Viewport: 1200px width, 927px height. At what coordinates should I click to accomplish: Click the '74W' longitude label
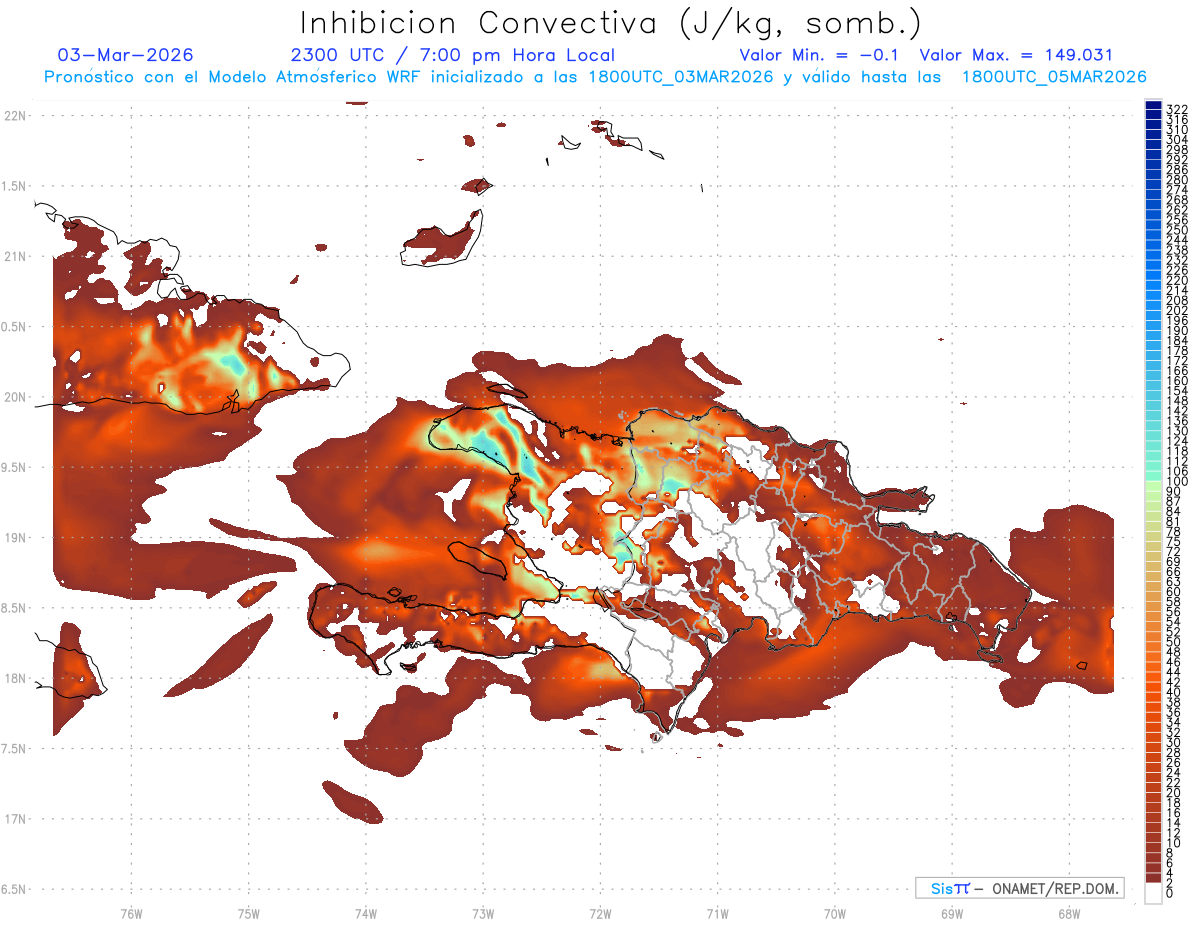coord(365,913)
